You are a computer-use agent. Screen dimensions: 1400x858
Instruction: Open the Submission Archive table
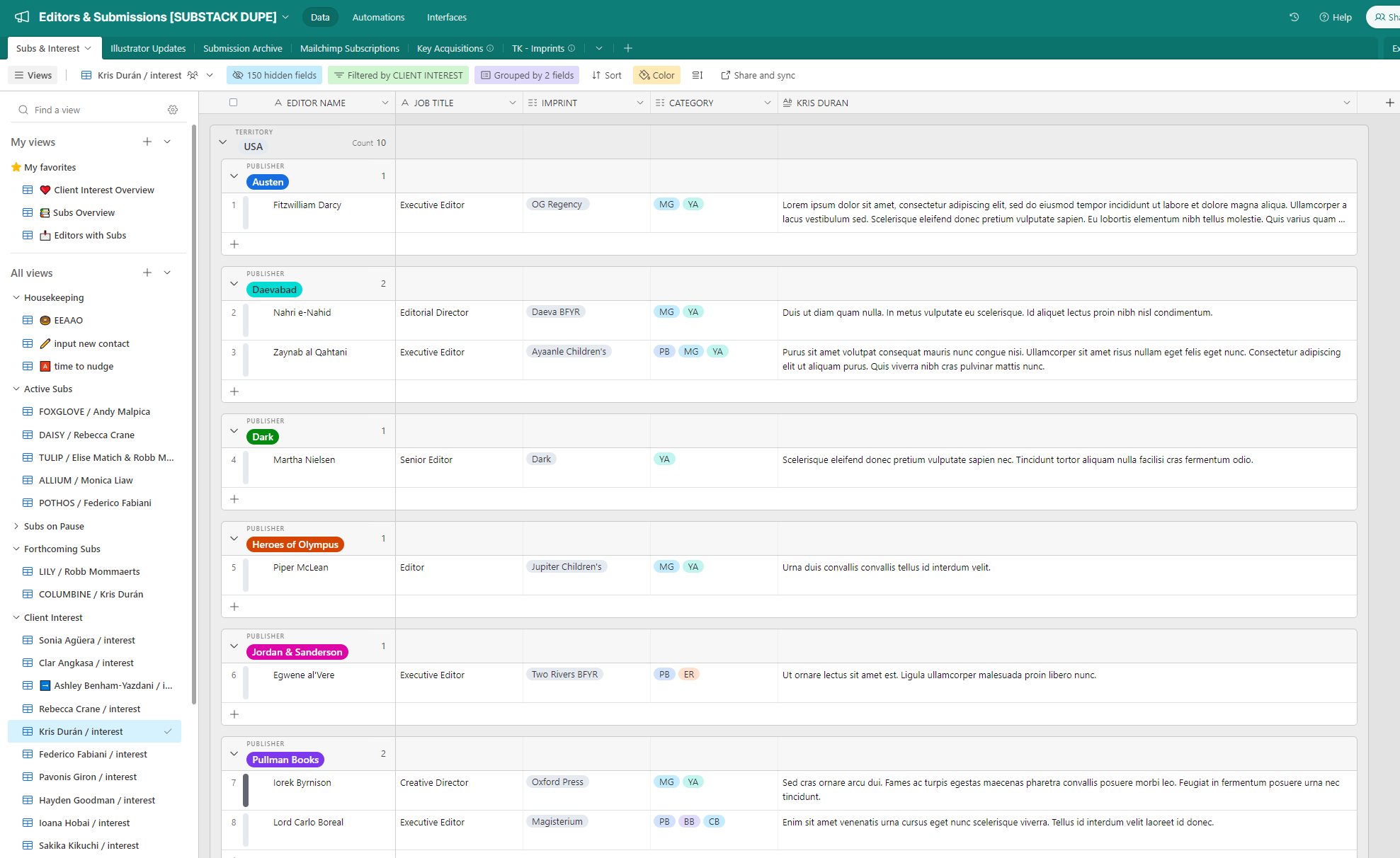242,48
